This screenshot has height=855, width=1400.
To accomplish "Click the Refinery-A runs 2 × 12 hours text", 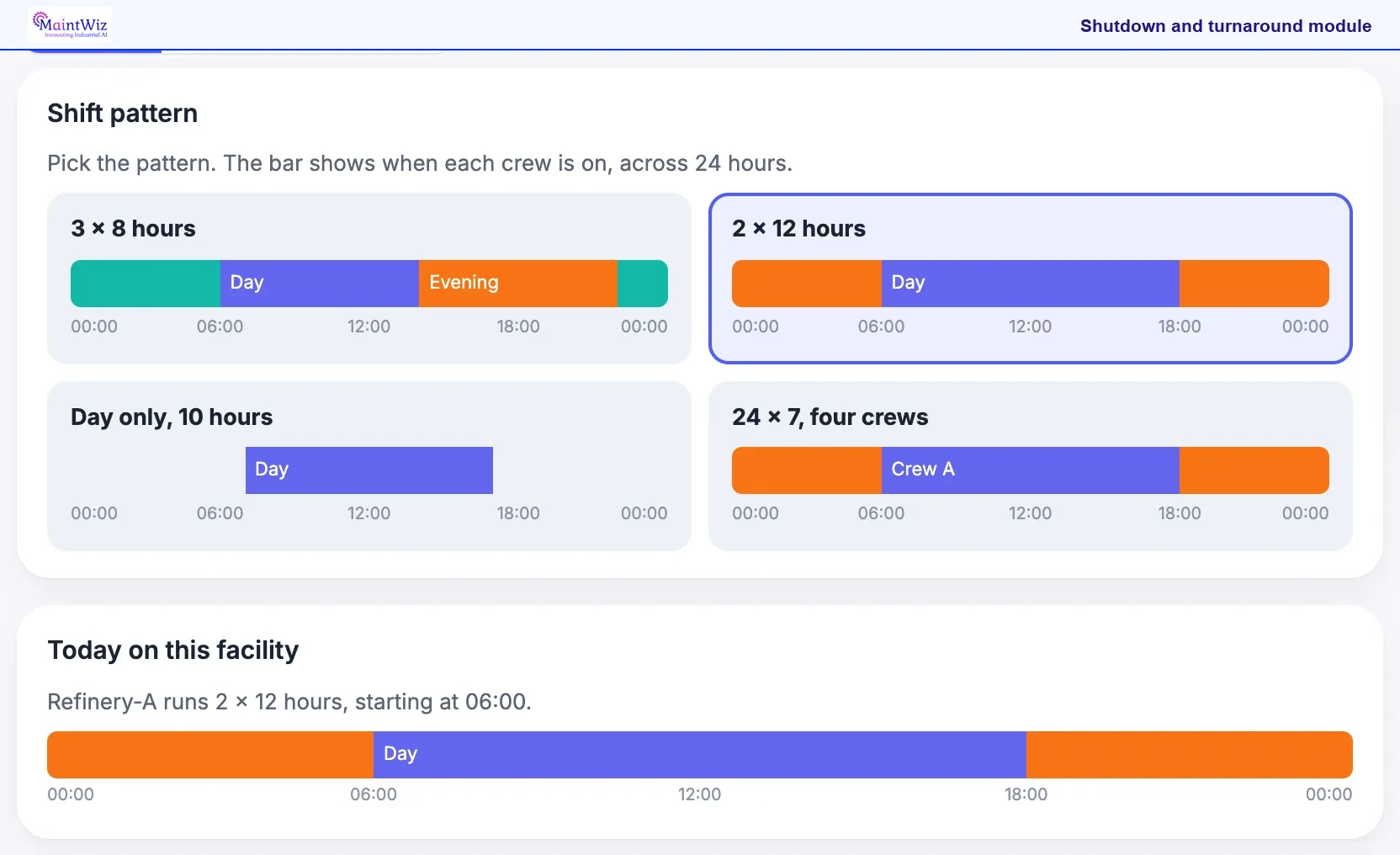I will pos(289,702).
